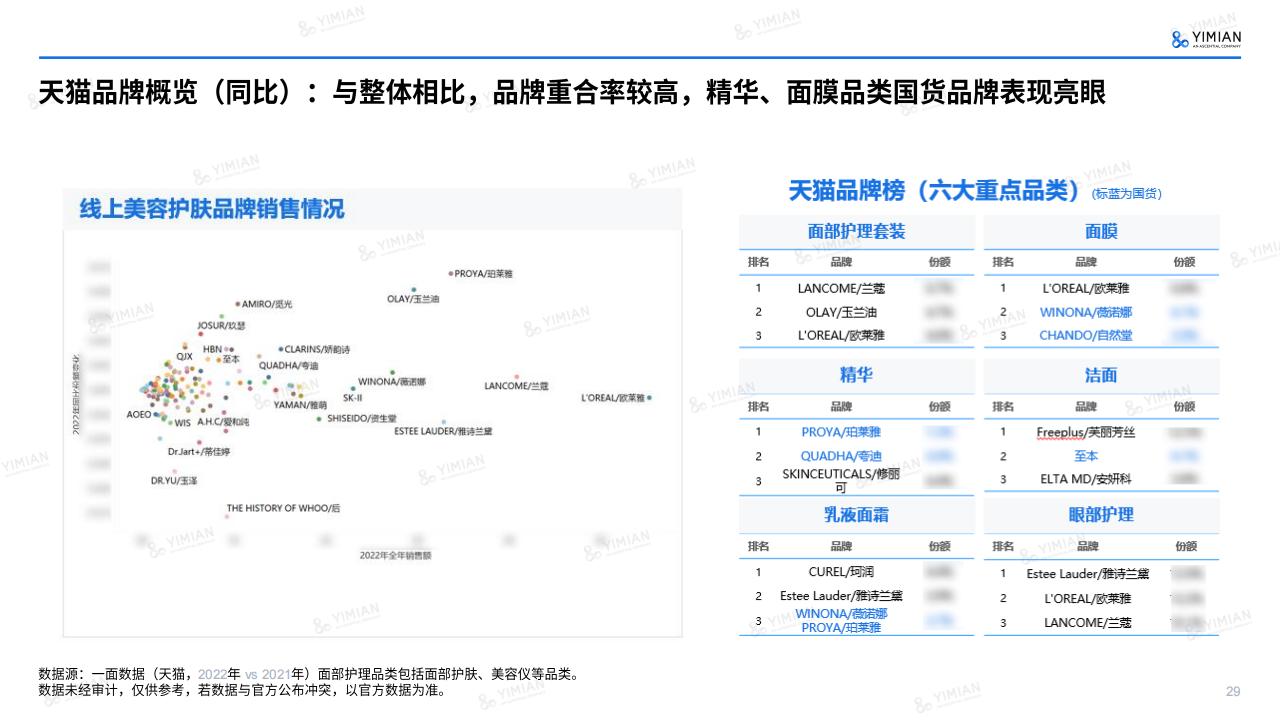Click the disclaimer line 数据未经审计
Viewport: 1280px width, 720px height.
click(x=242, y=690)
